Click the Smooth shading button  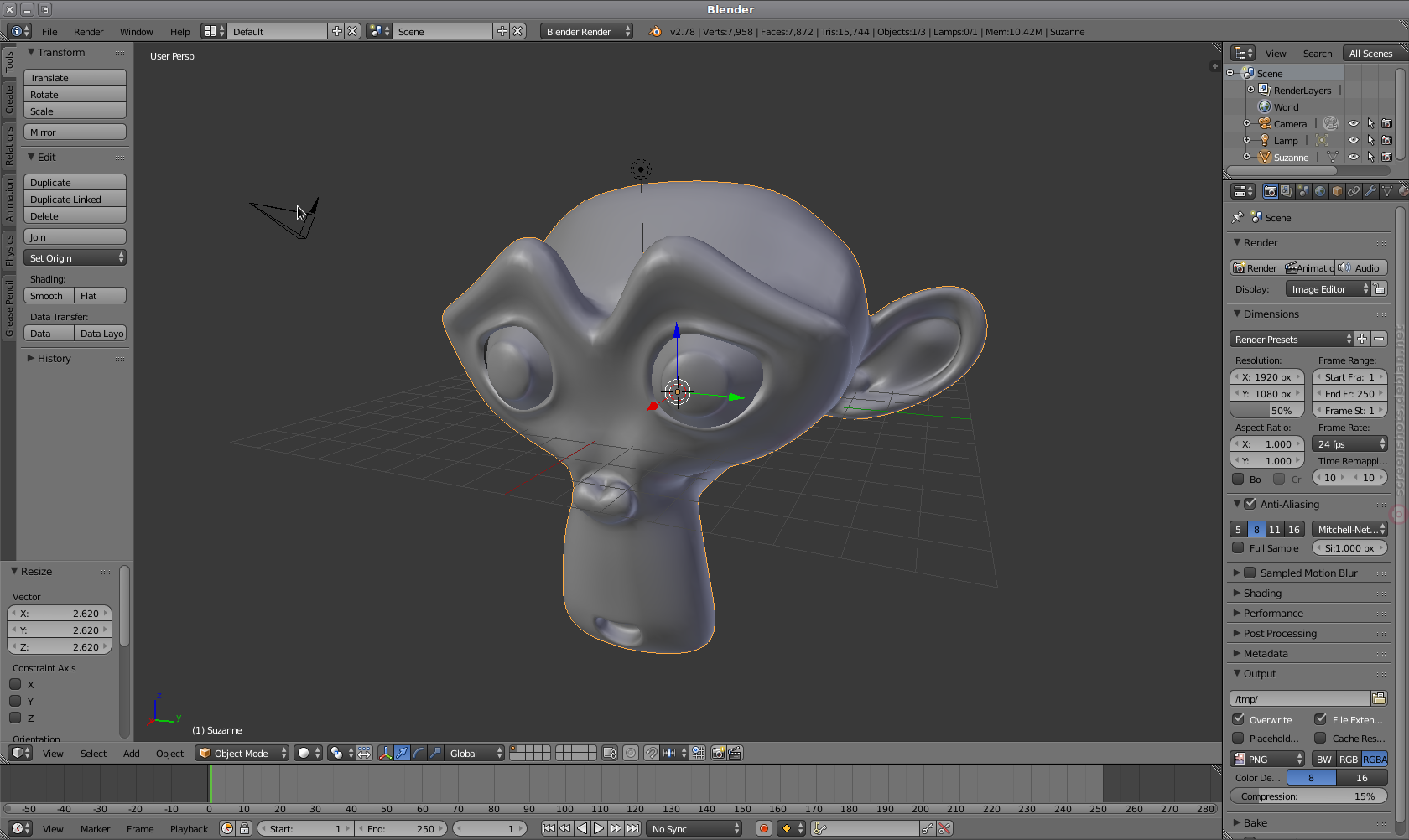49,295
